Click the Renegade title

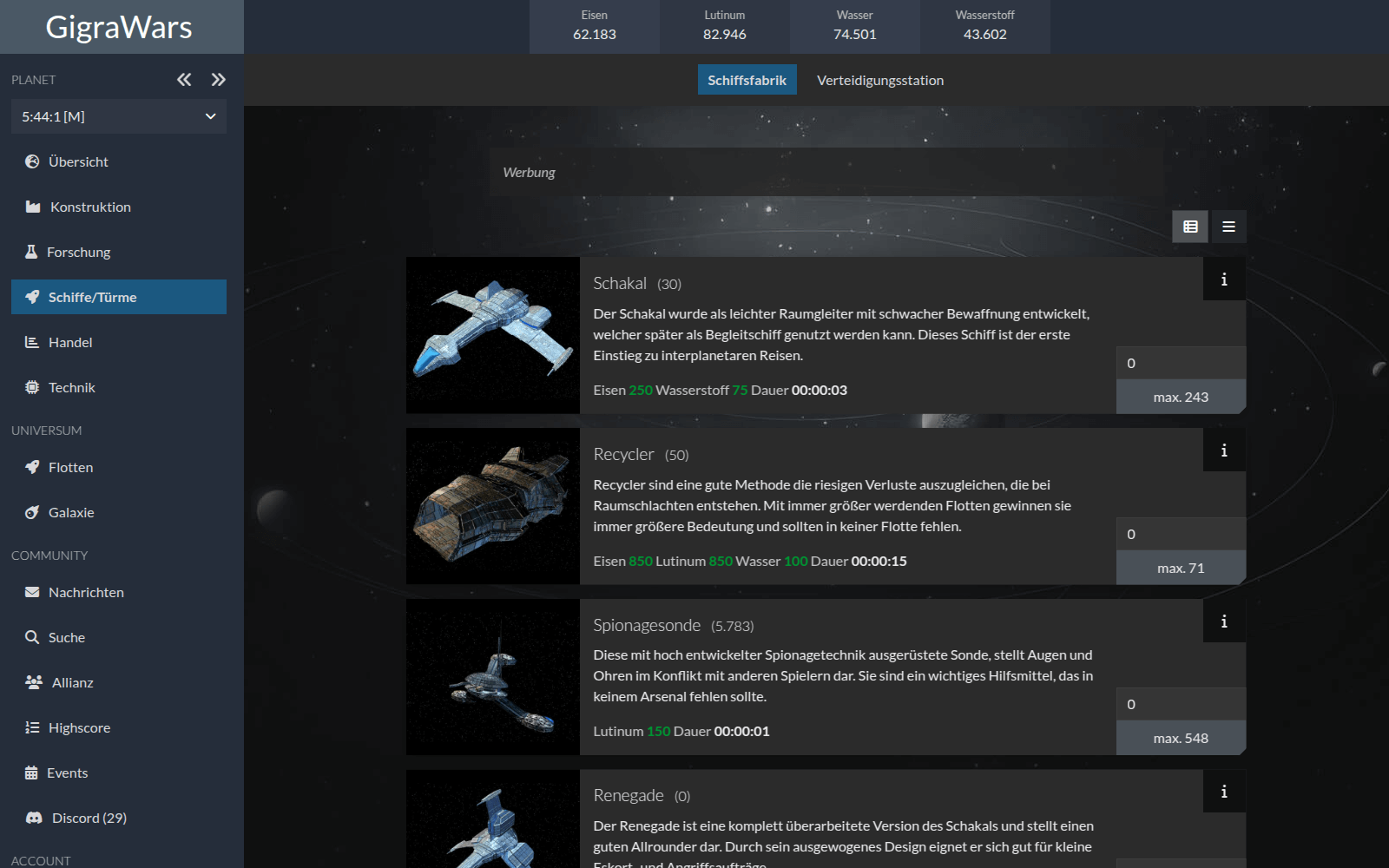pos(629,795)
